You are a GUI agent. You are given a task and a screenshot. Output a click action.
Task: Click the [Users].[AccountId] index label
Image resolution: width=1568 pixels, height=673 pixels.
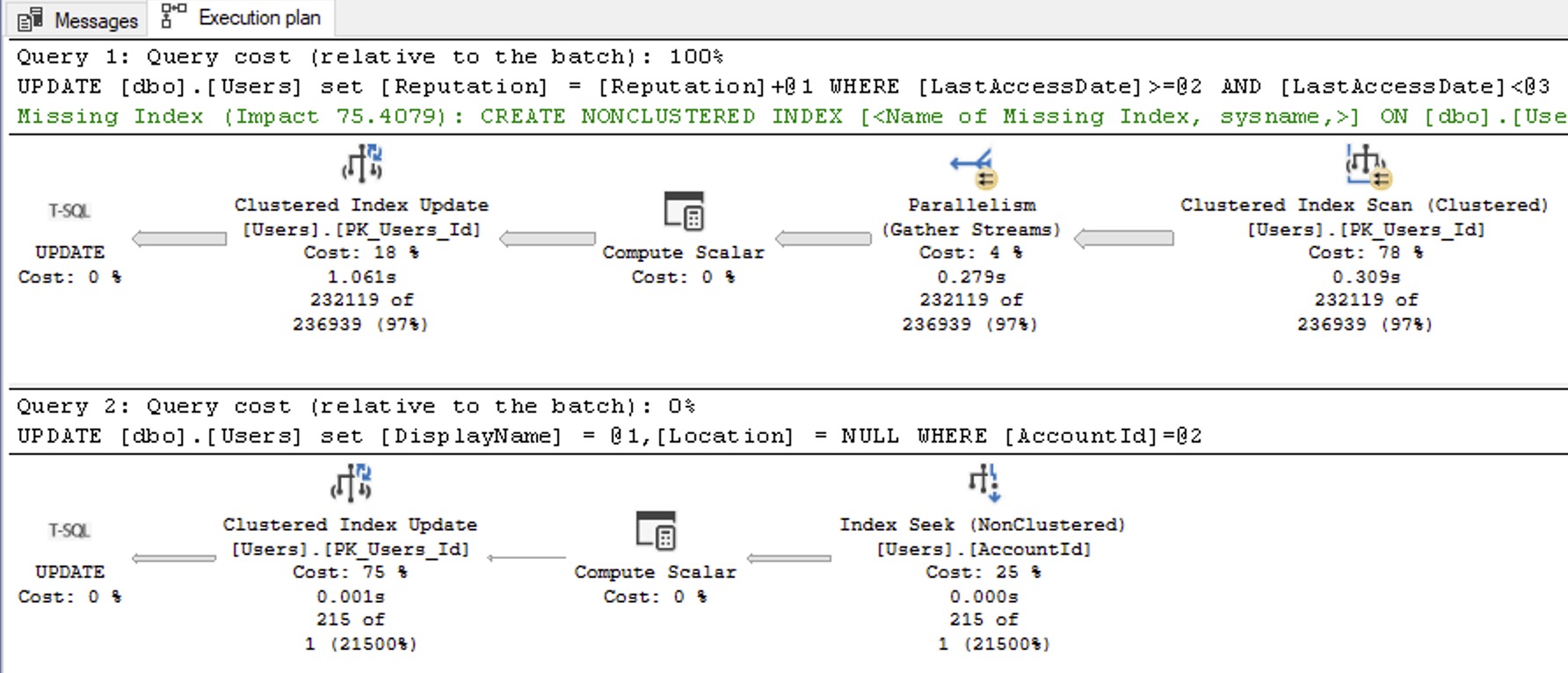[x=983, y=549]
